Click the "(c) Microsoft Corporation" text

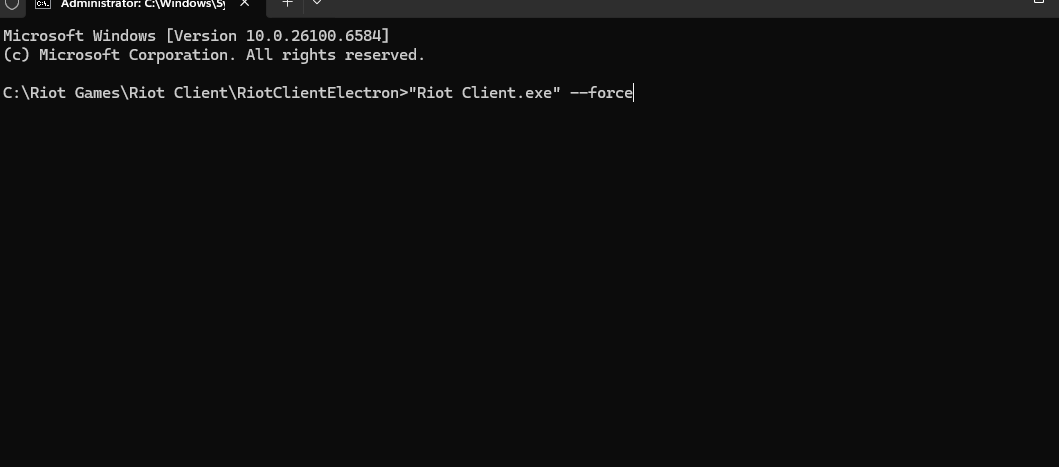click(x=120, y=55)
